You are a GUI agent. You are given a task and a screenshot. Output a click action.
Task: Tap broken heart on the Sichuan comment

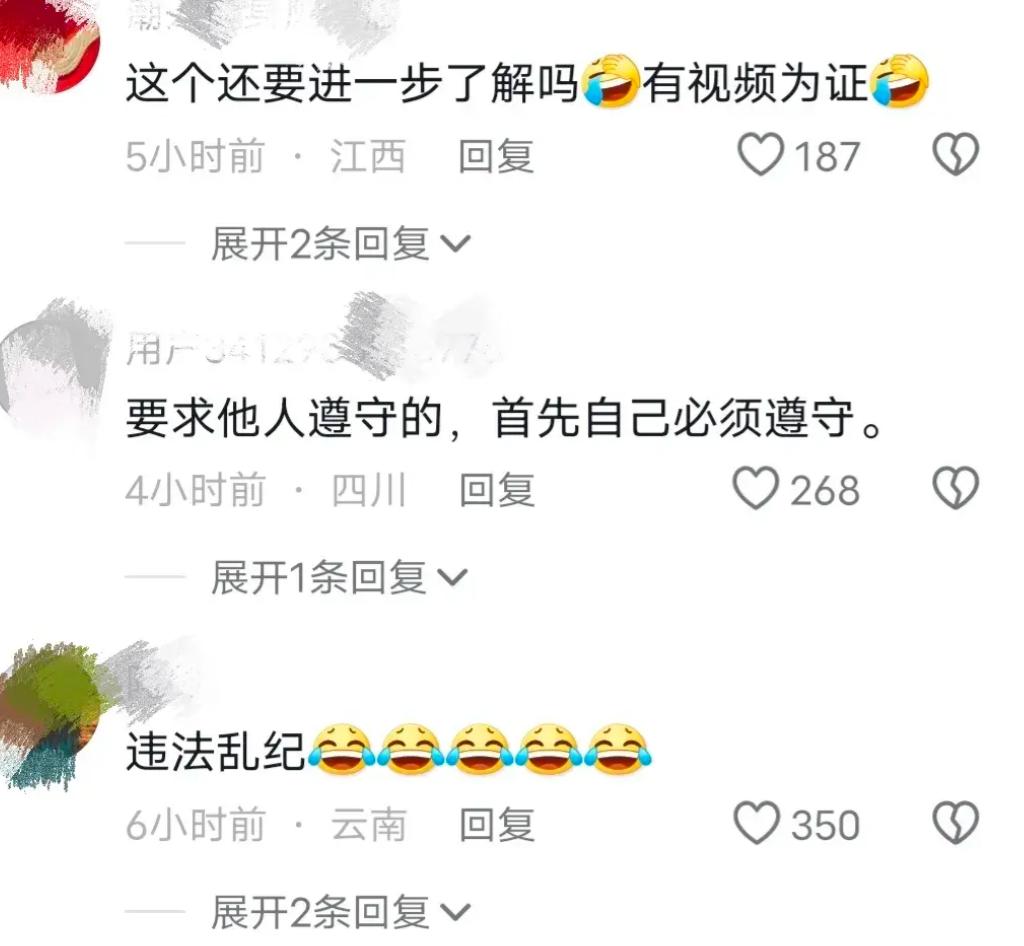tap(955, 488)
